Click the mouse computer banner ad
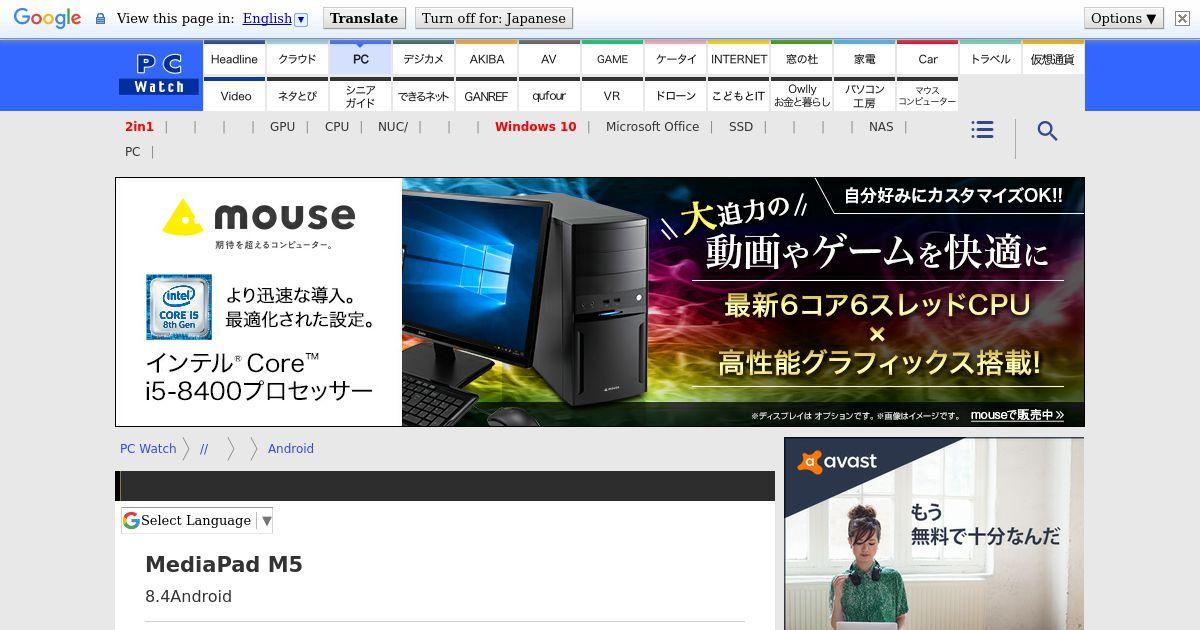The width and height of the screenshot is (1200, 630). 600,302
